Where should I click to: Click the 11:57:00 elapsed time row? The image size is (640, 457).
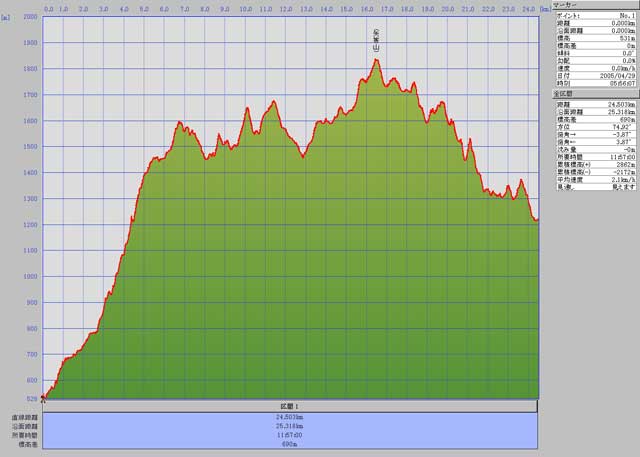(291, 435)
